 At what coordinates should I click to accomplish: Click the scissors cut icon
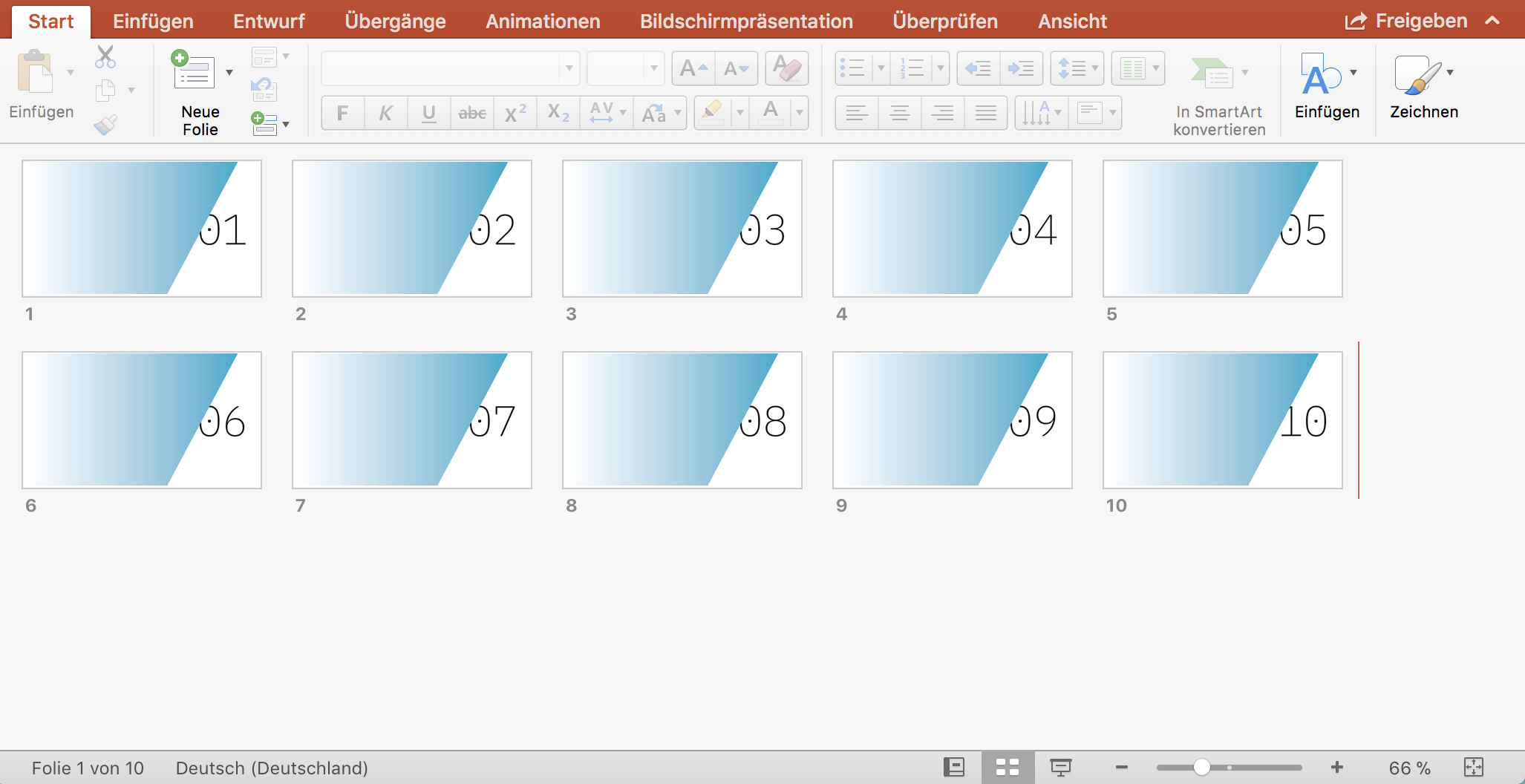coord(105,57)
